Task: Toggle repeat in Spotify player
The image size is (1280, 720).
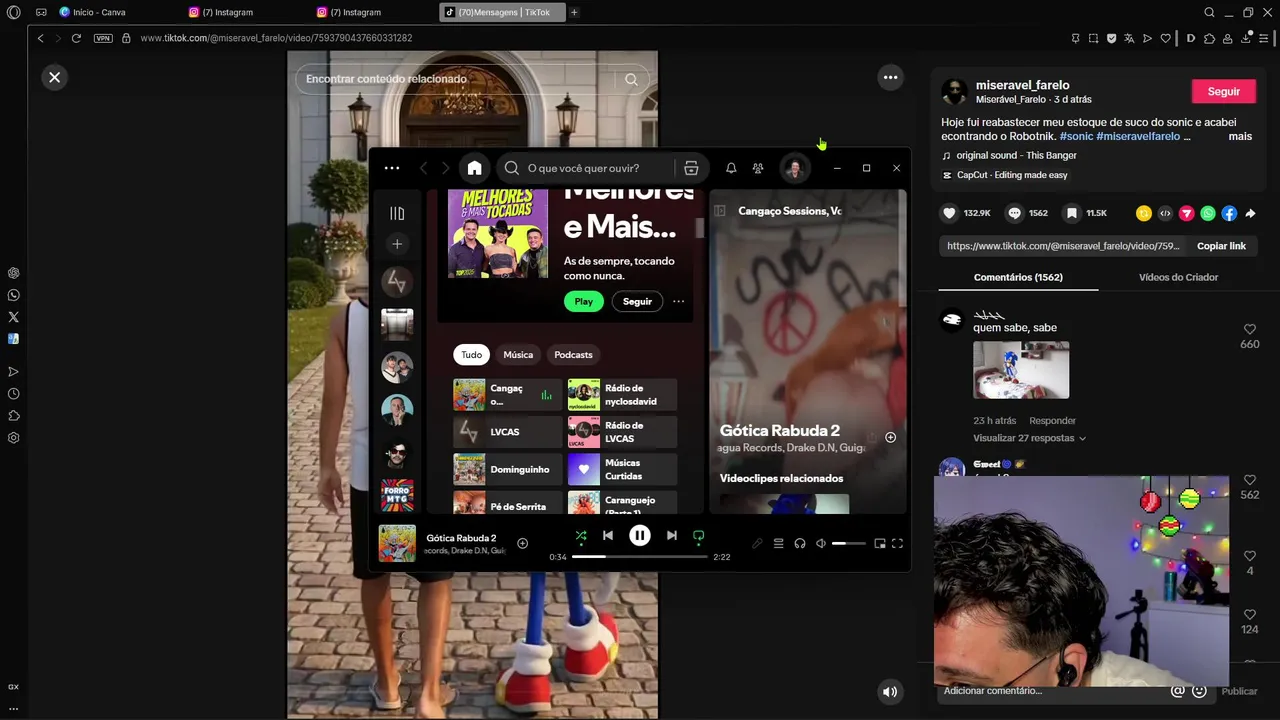Action: pos(699,536)
